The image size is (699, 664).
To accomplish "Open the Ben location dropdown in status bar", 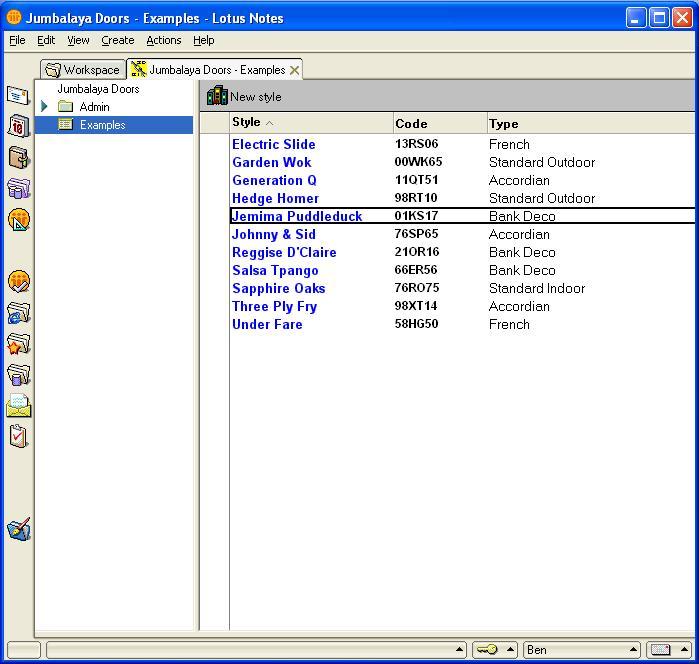I will (581, 650).
